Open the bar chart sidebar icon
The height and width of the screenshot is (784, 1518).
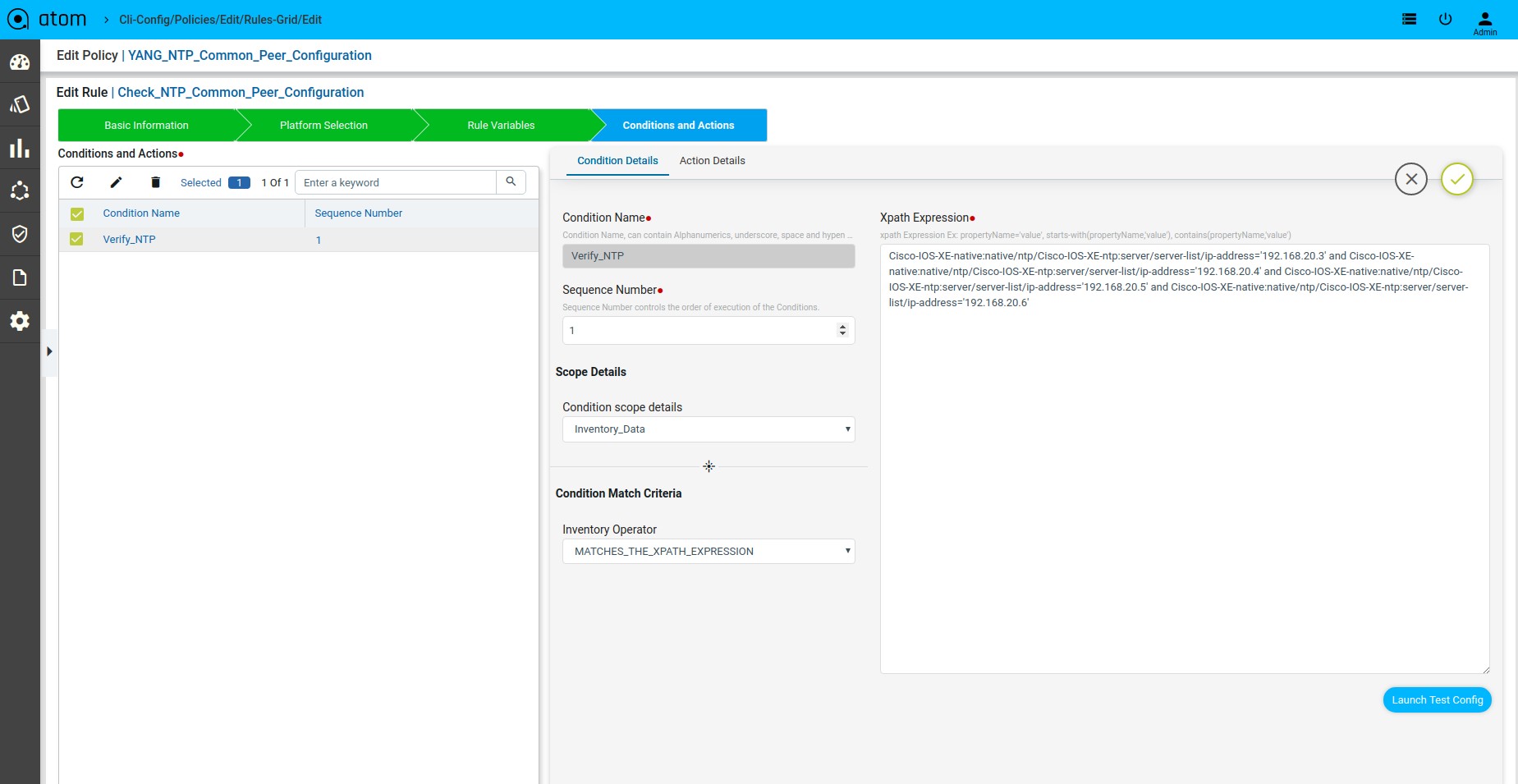[x=20, y=149]
